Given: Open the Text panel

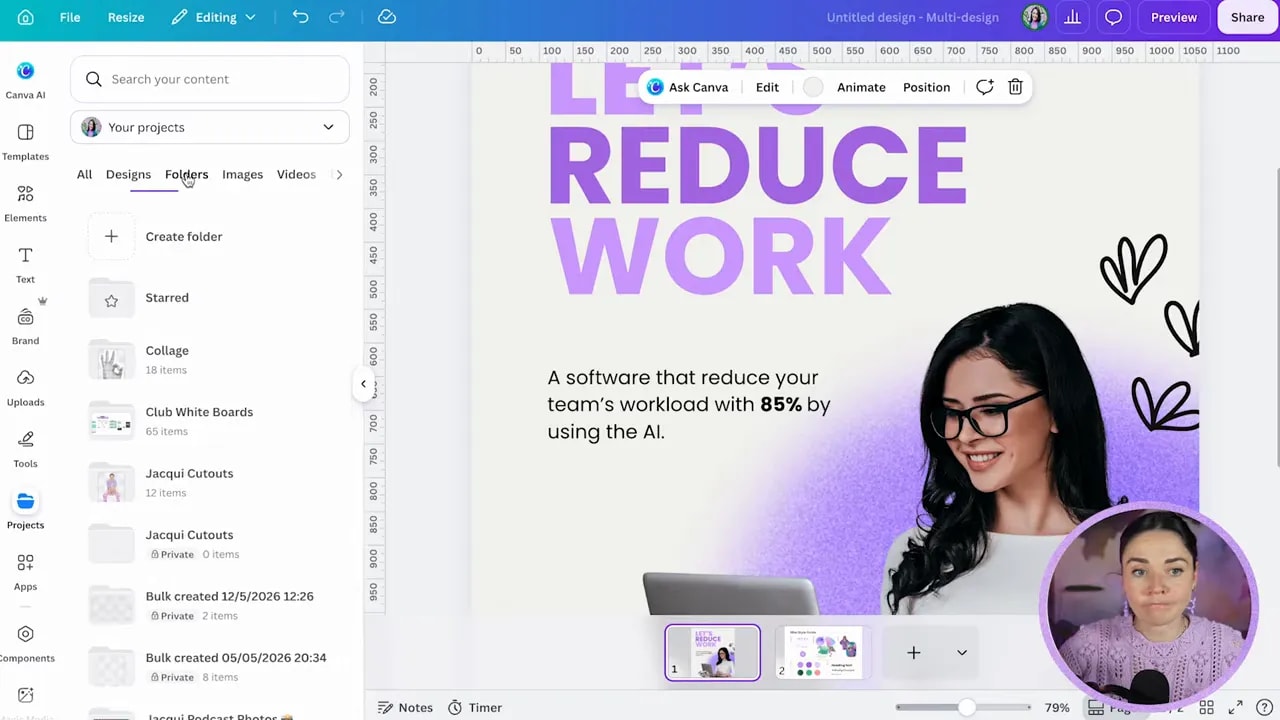Looking at the screenshot, I should (x=25, y=265).
